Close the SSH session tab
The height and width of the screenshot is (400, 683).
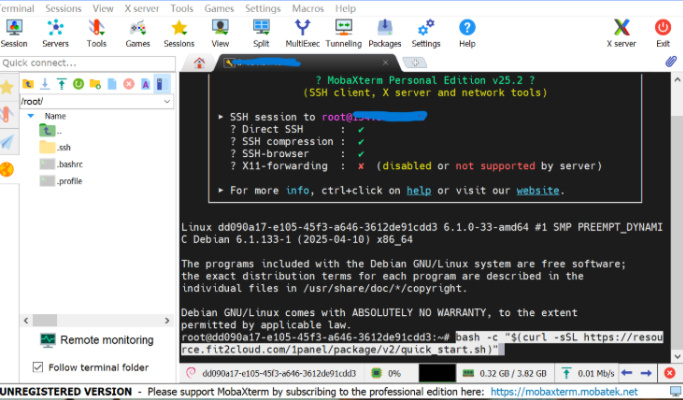pos(385,63)
